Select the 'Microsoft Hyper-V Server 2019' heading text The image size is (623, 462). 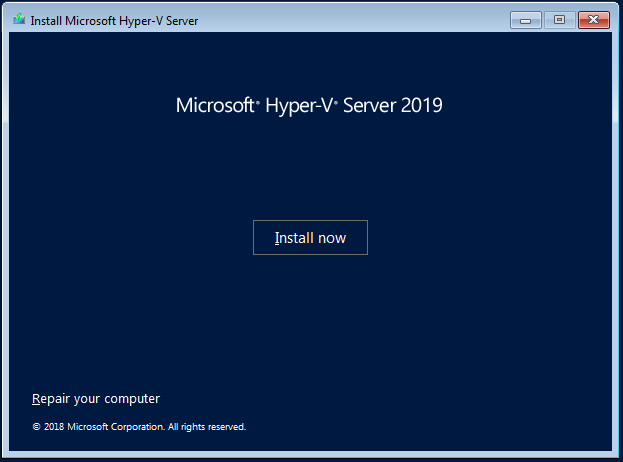coord(309,106)
